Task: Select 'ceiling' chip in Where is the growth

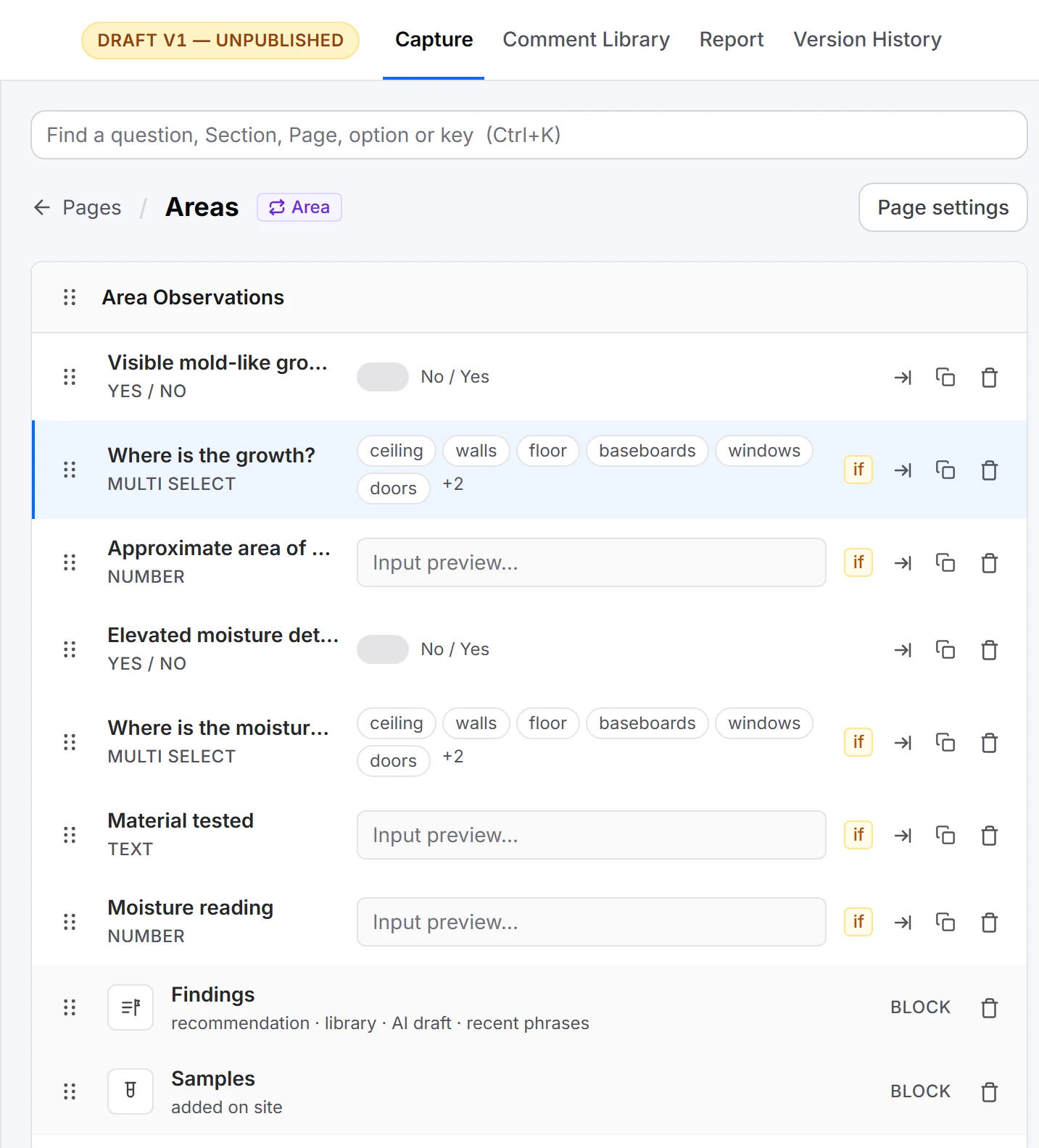Action: click(396, 451)
